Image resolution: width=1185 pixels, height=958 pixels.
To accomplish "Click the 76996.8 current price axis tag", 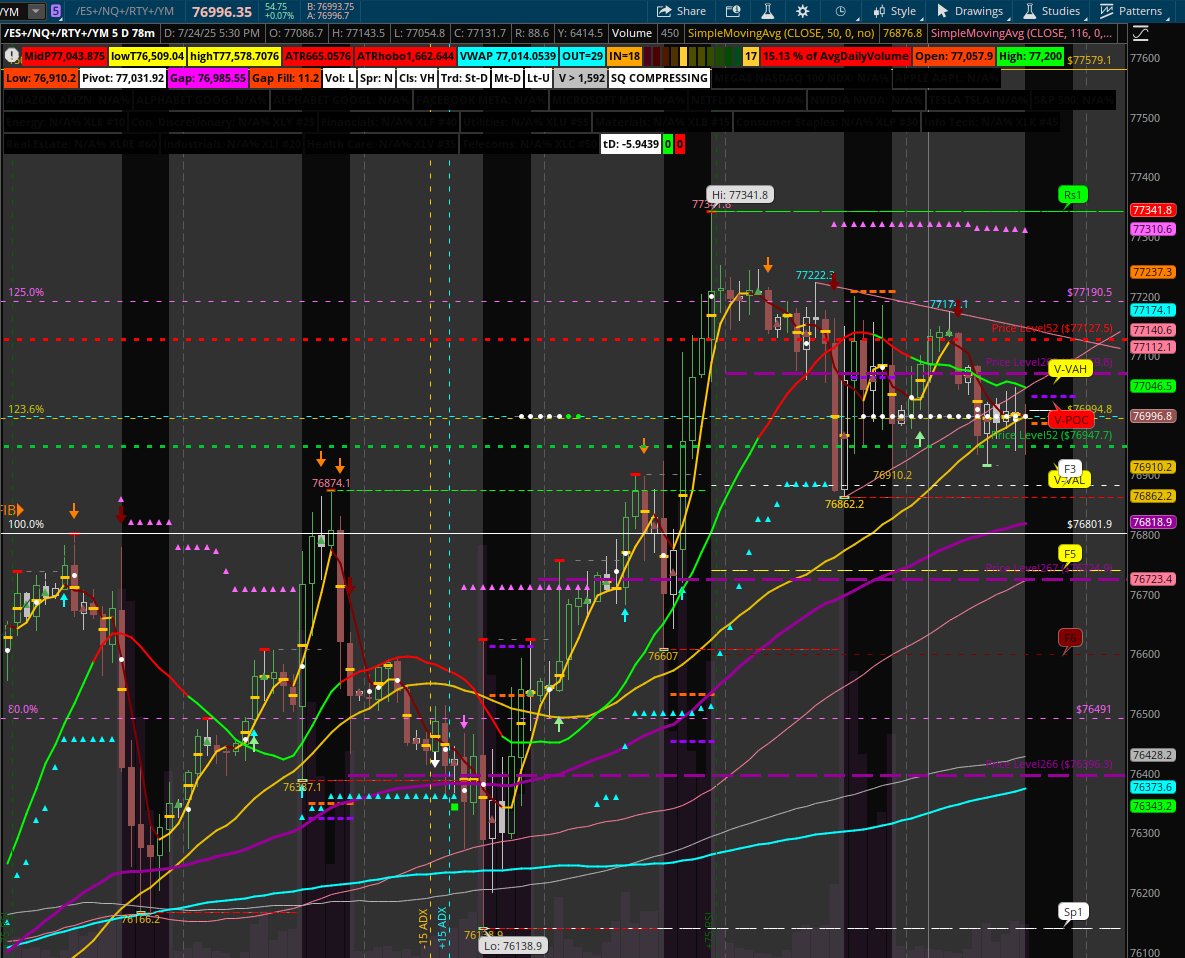I will point(1152,416).
